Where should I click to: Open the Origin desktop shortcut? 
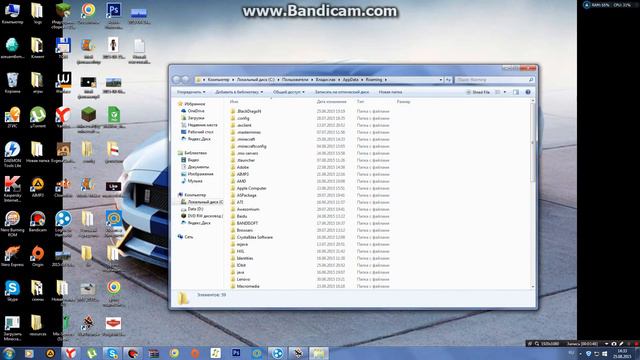click(38, 256)
